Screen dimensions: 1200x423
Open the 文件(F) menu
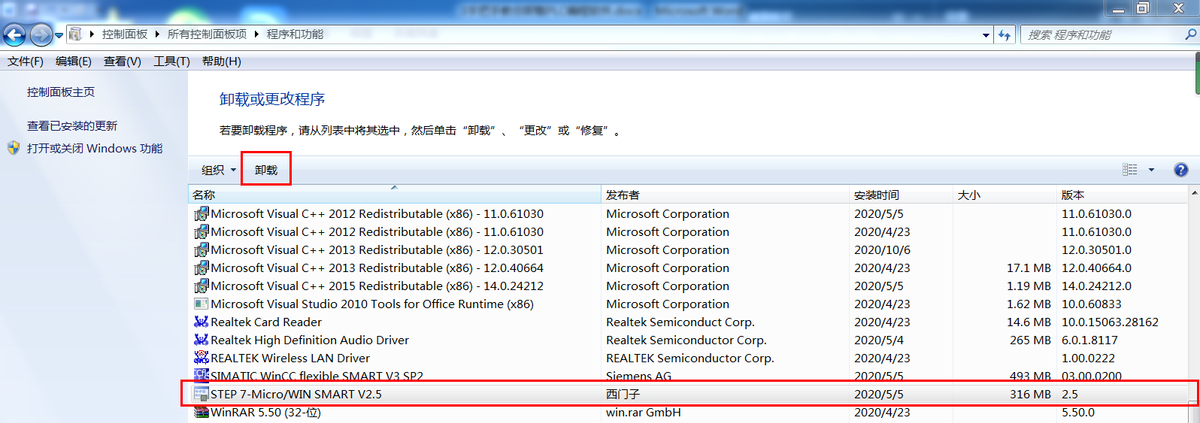(x=26, y=61)
